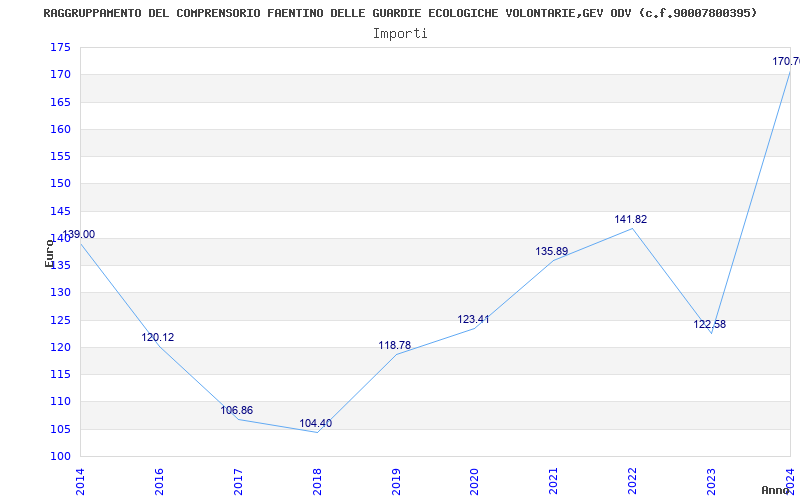Click the 175 y-axis tick label

click(60, 47)
